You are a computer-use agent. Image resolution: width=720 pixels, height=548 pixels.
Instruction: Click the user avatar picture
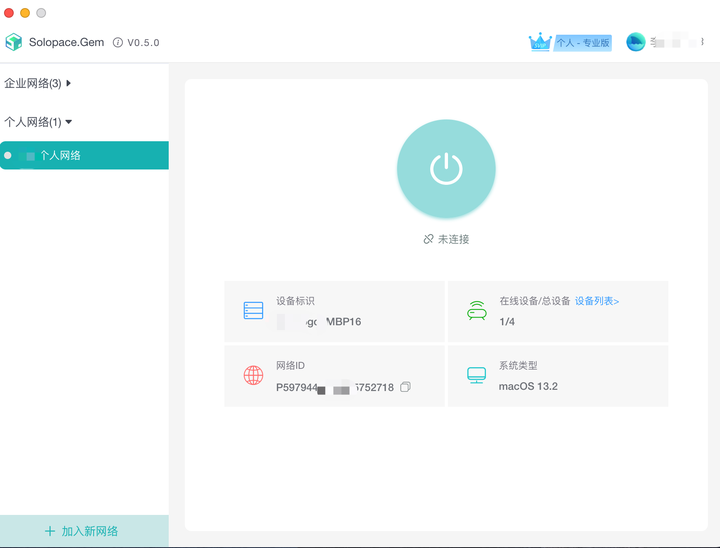(636, 42)
